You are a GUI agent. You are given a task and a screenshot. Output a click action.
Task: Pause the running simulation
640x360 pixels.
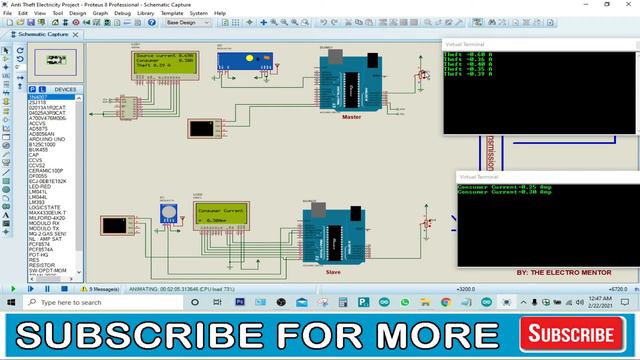point(47,289)
